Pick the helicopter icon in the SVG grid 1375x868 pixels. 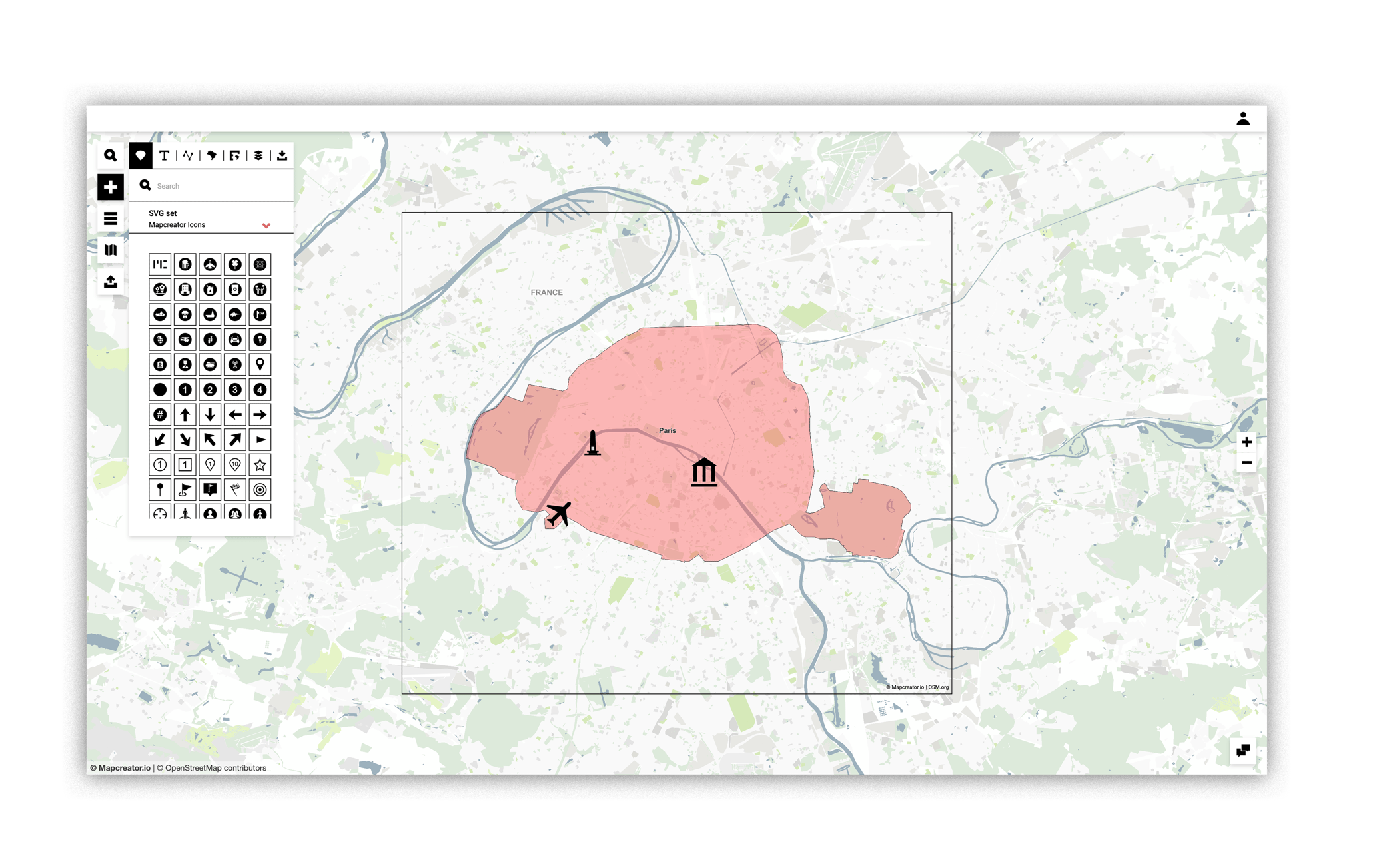click(185, 340)
